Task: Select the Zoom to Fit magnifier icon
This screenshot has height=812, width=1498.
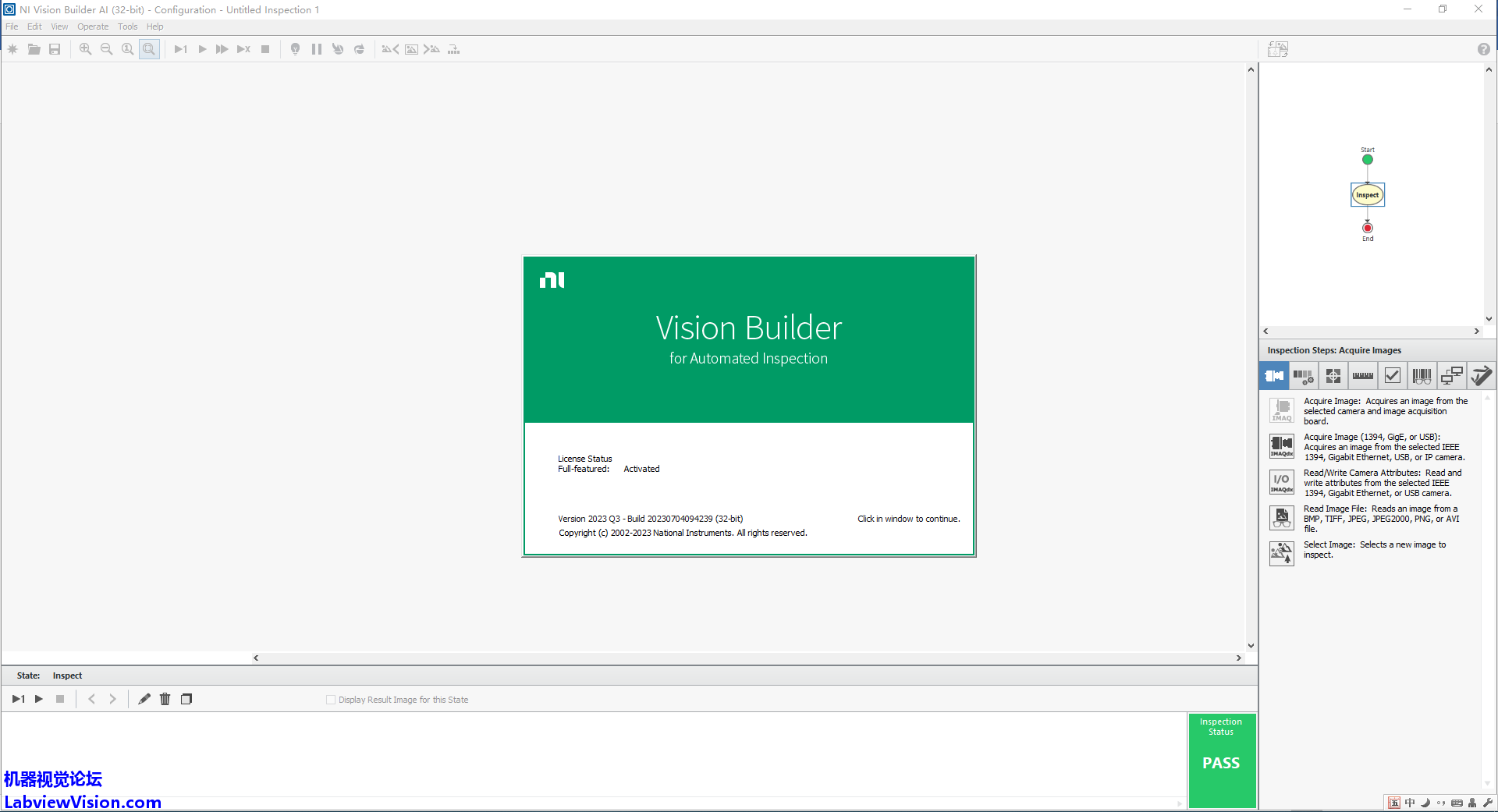Action: (x=149, y=49)
